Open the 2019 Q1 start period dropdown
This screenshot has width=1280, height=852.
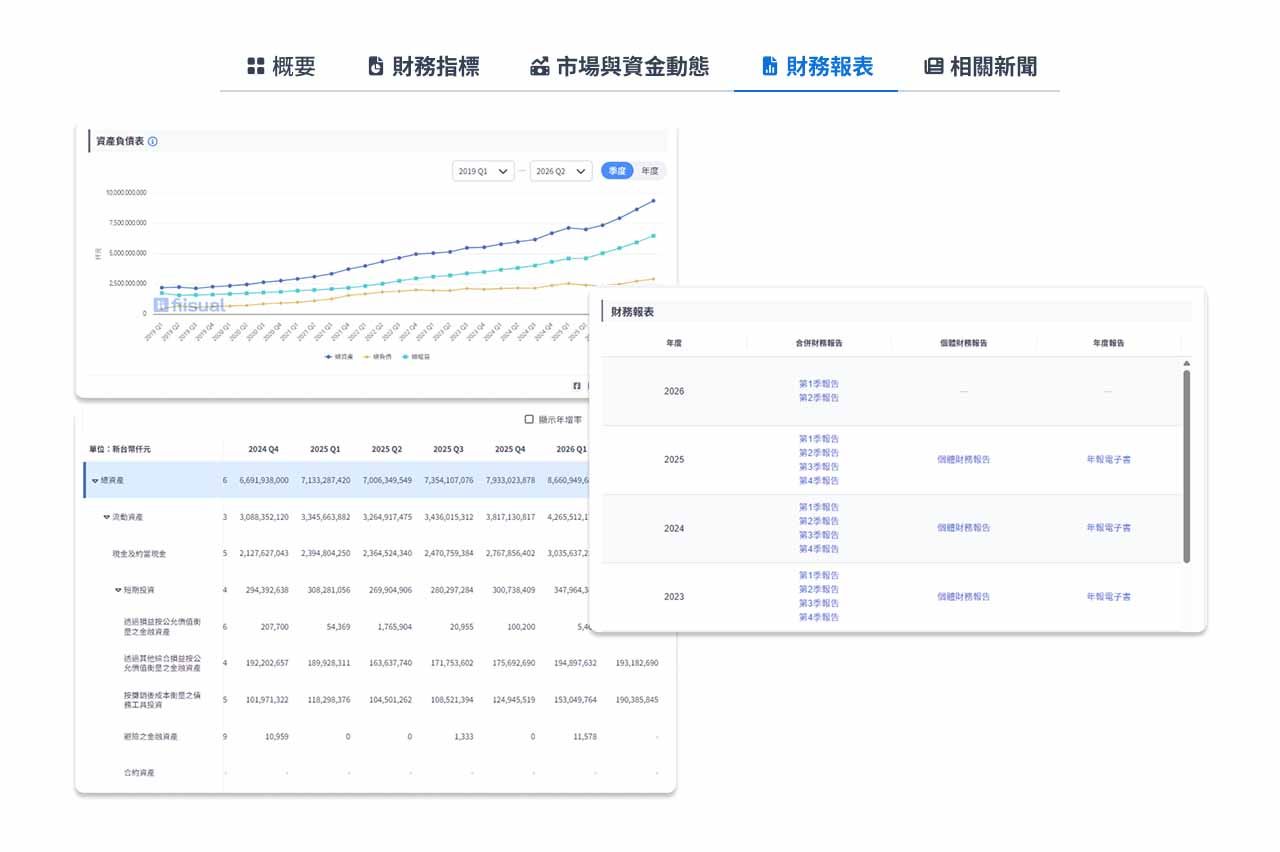pos(483,171)
